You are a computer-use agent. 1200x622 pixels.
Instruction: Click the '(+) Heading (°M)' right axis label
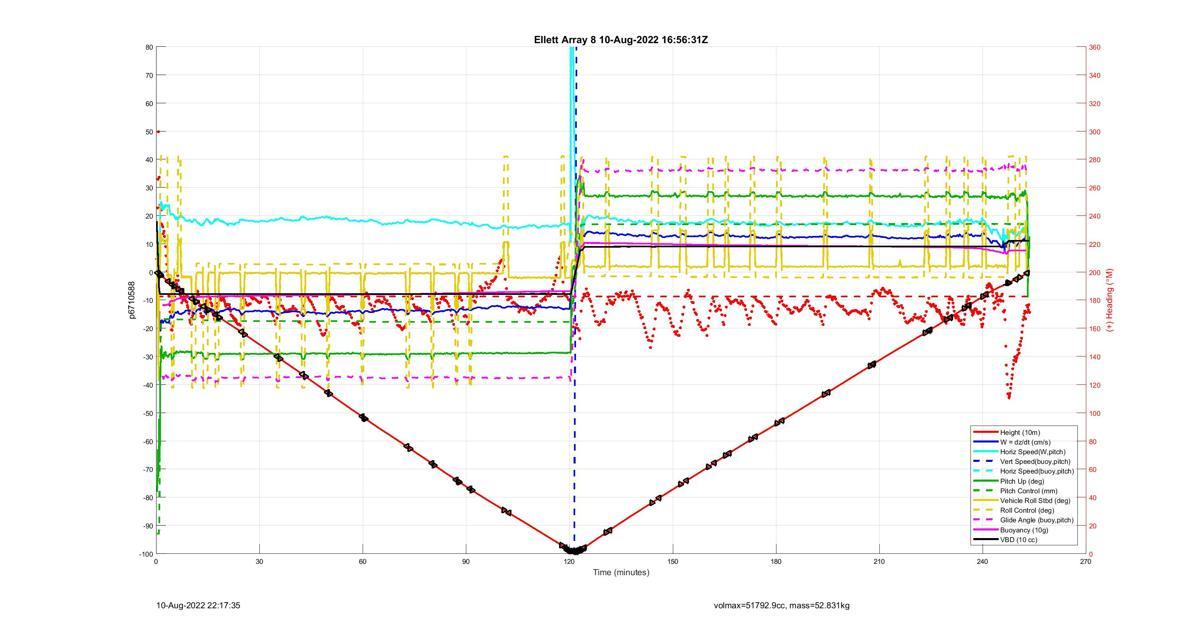click(1109, 300)
